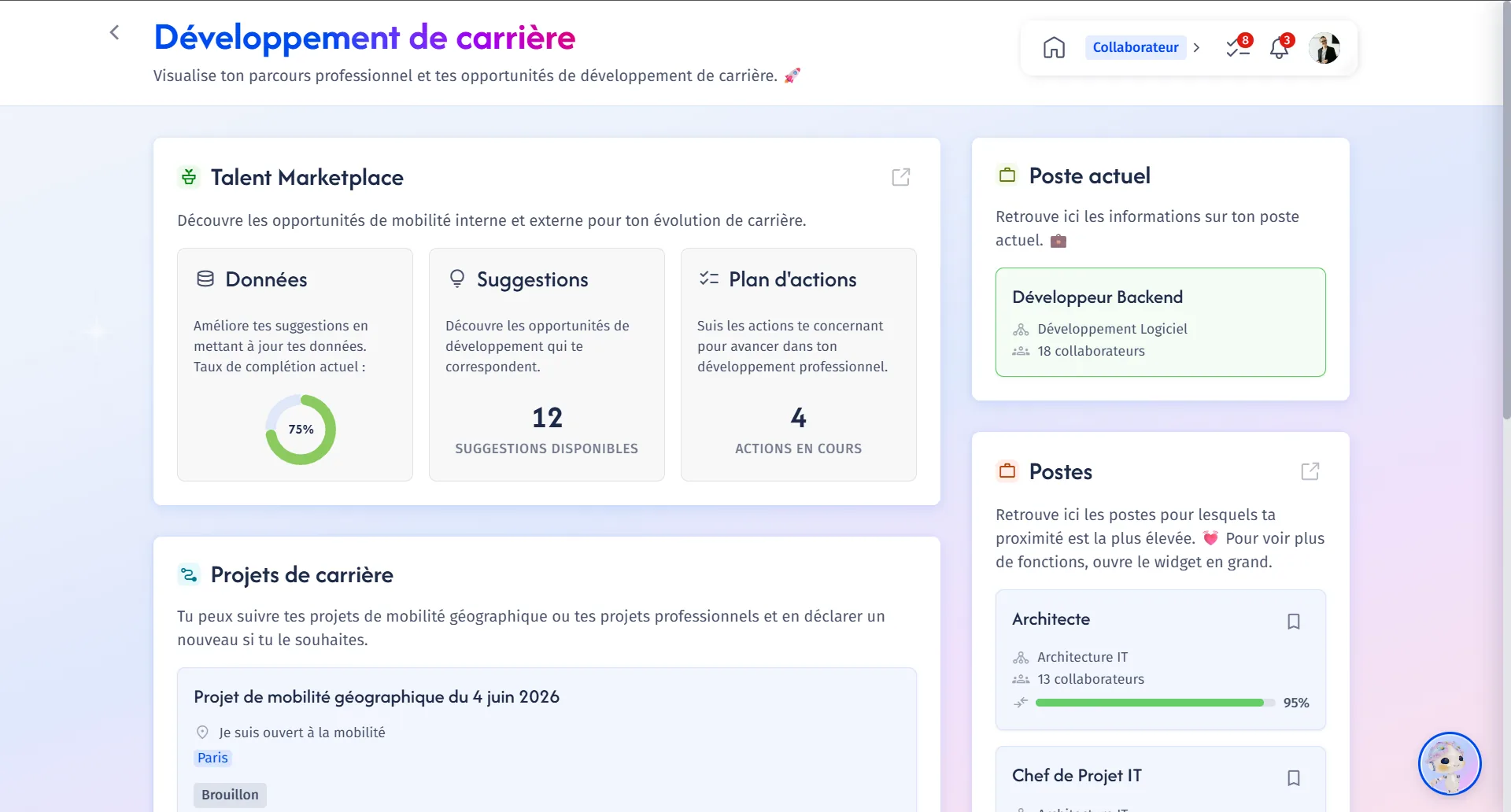Open the chatbot assistant avatar

1450,763
